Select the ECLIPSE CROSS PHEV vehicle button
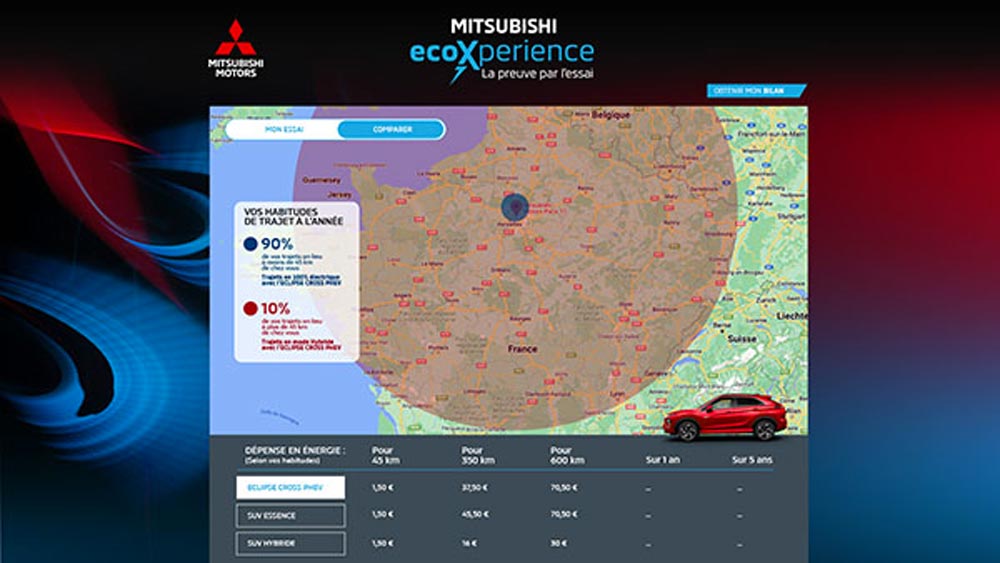Image resolution: width=1000 pixels, height=563 pixels. [291, 487]
